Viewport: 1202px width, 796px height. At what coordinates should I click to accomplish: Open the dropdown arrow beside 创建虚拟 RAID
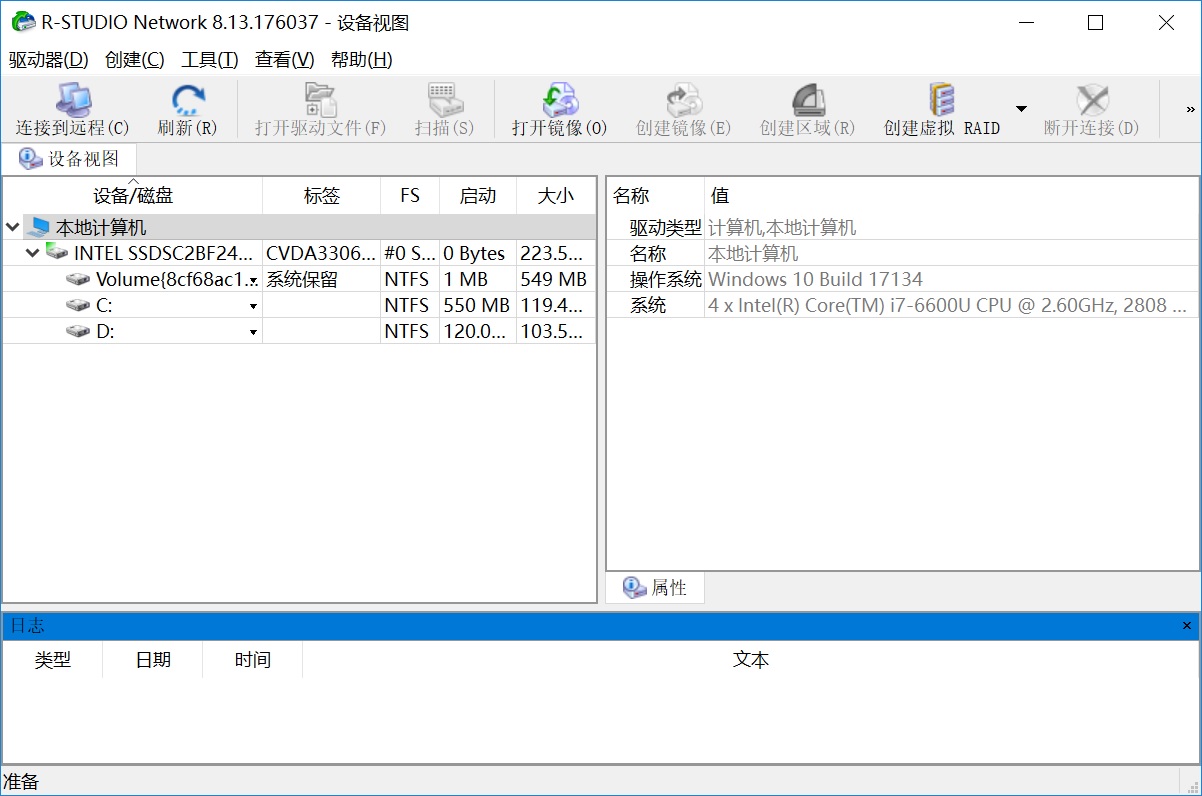tap(1021, 109)
